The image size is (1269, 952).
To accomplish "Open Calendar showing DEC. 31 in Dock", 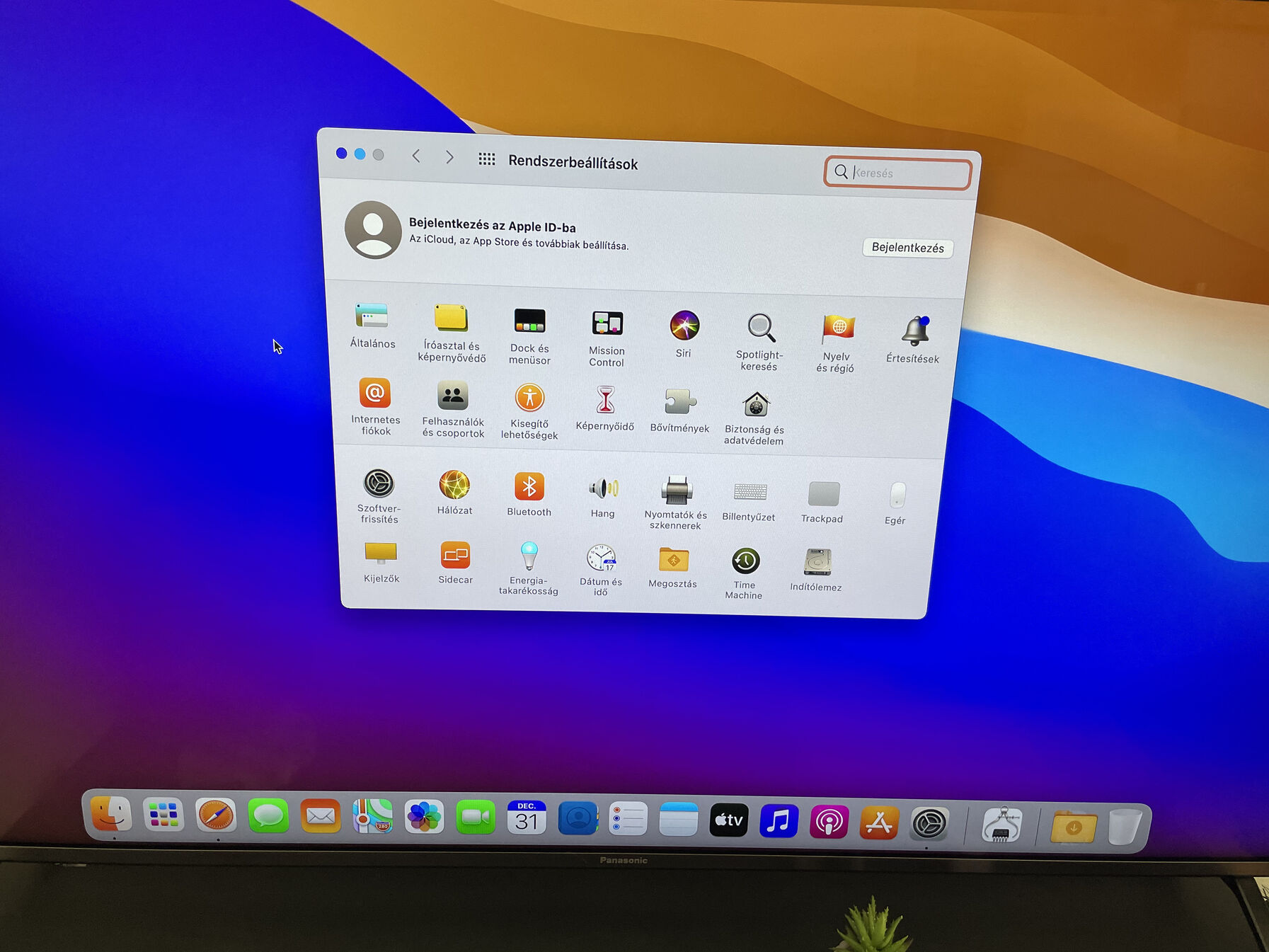I will (x=527, y=818).
